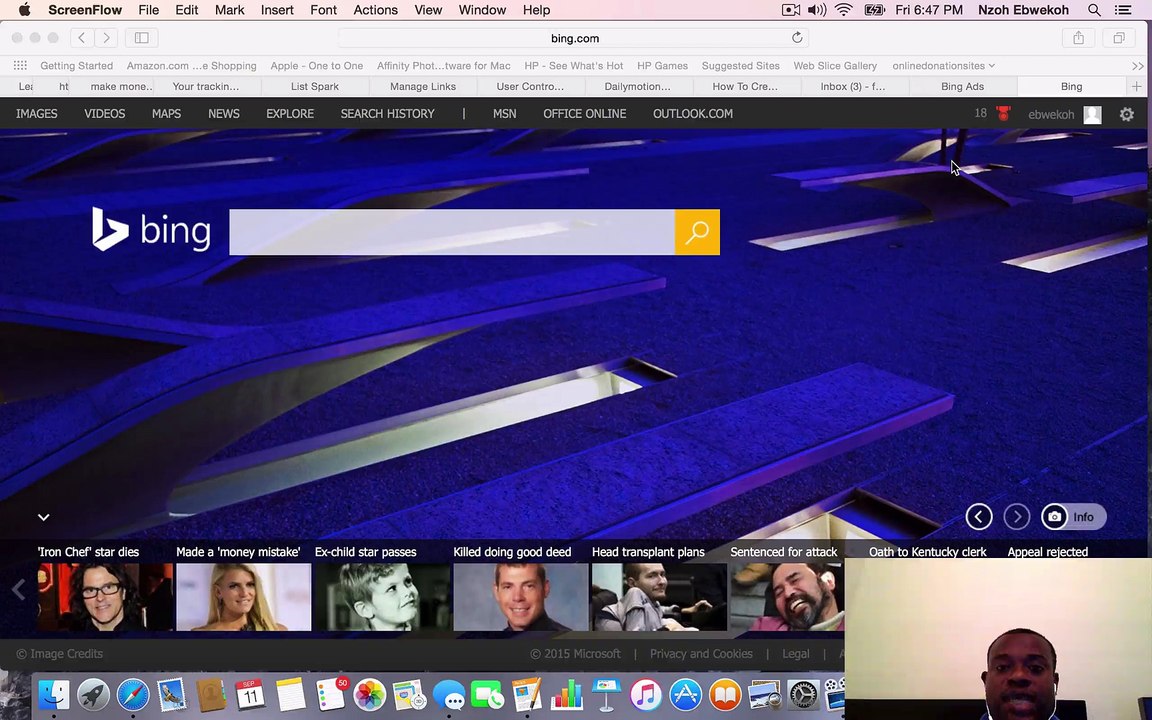This screenshot has height=720, width=1152.
Task: Open Privacy and Cookies footer link
Action: coord(701,654)
